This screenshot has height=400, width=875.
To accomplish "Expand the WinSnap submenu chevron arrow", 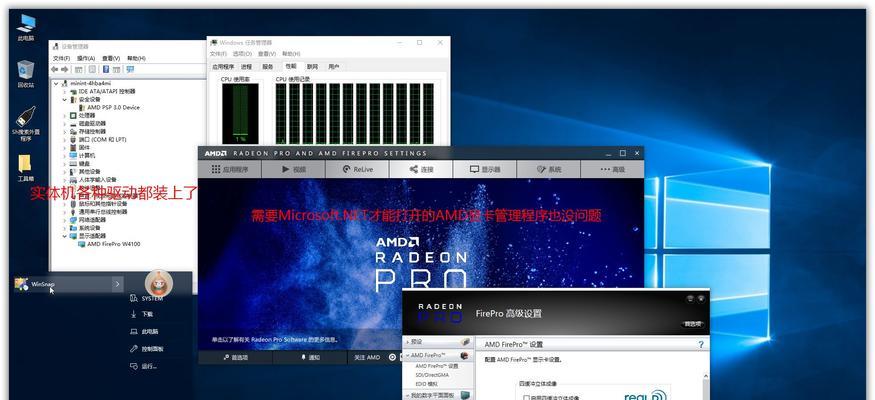I will click(117, 285).
